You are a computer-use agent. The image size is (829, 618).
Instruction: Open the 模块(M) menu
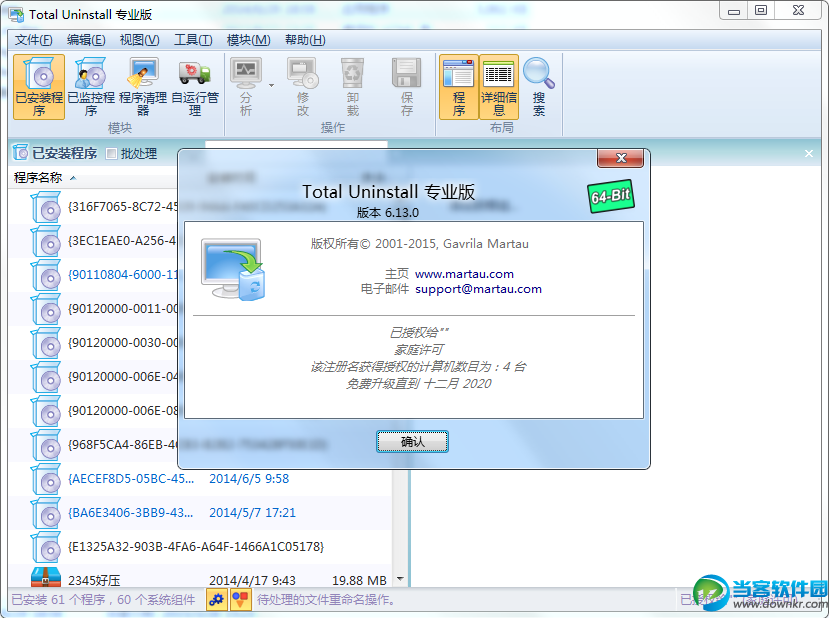(x=248, y=40)
